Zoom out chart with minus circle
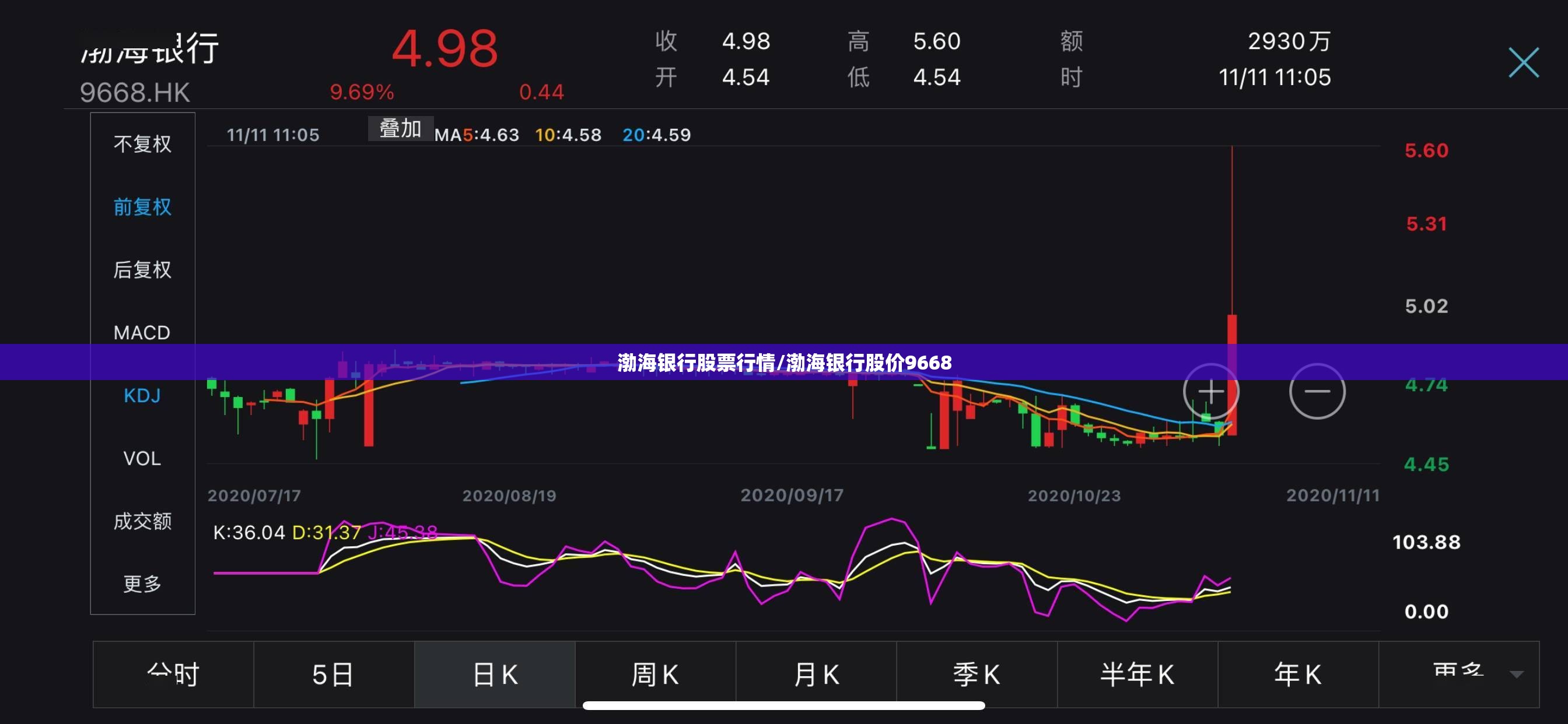1568x724 pixels. [1317, 391]
